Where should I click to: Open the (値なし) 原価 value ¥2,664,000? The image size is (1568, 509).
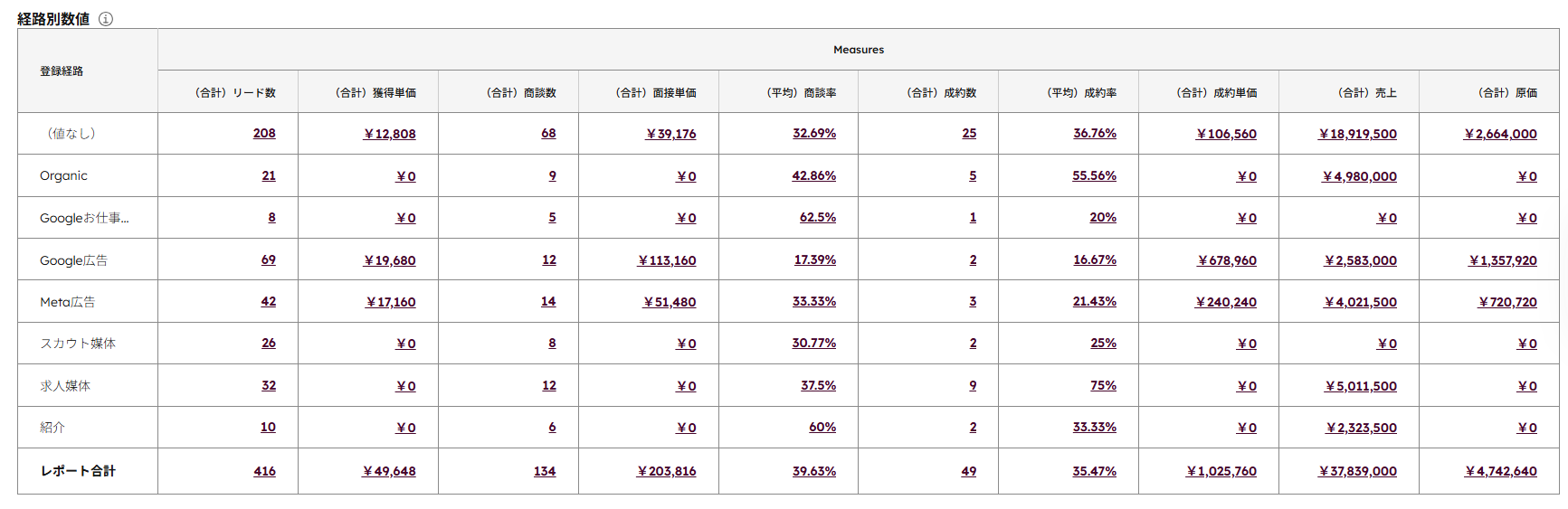pos(1500,134)
